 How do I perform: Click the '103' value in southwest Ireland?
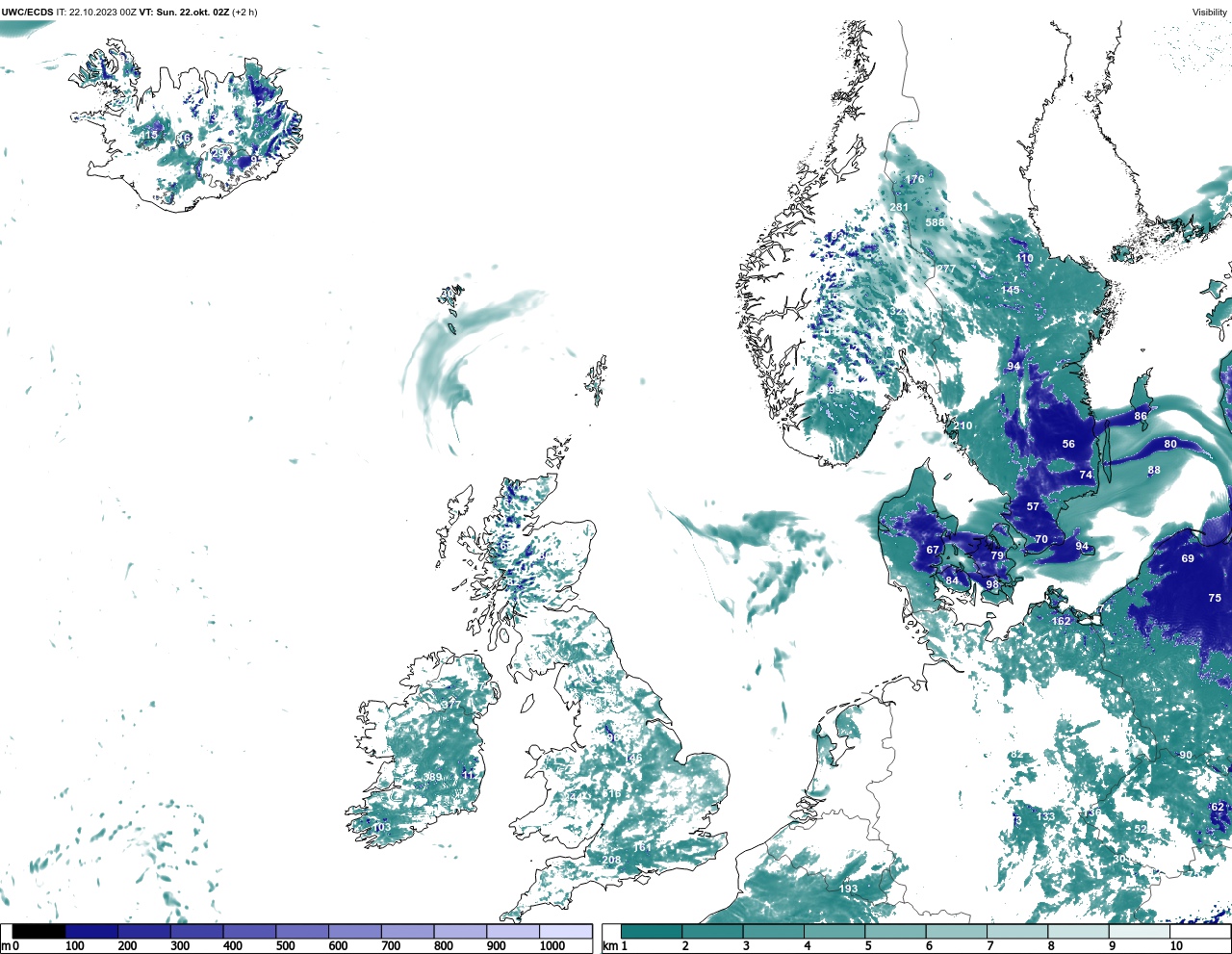click(381, 827)
